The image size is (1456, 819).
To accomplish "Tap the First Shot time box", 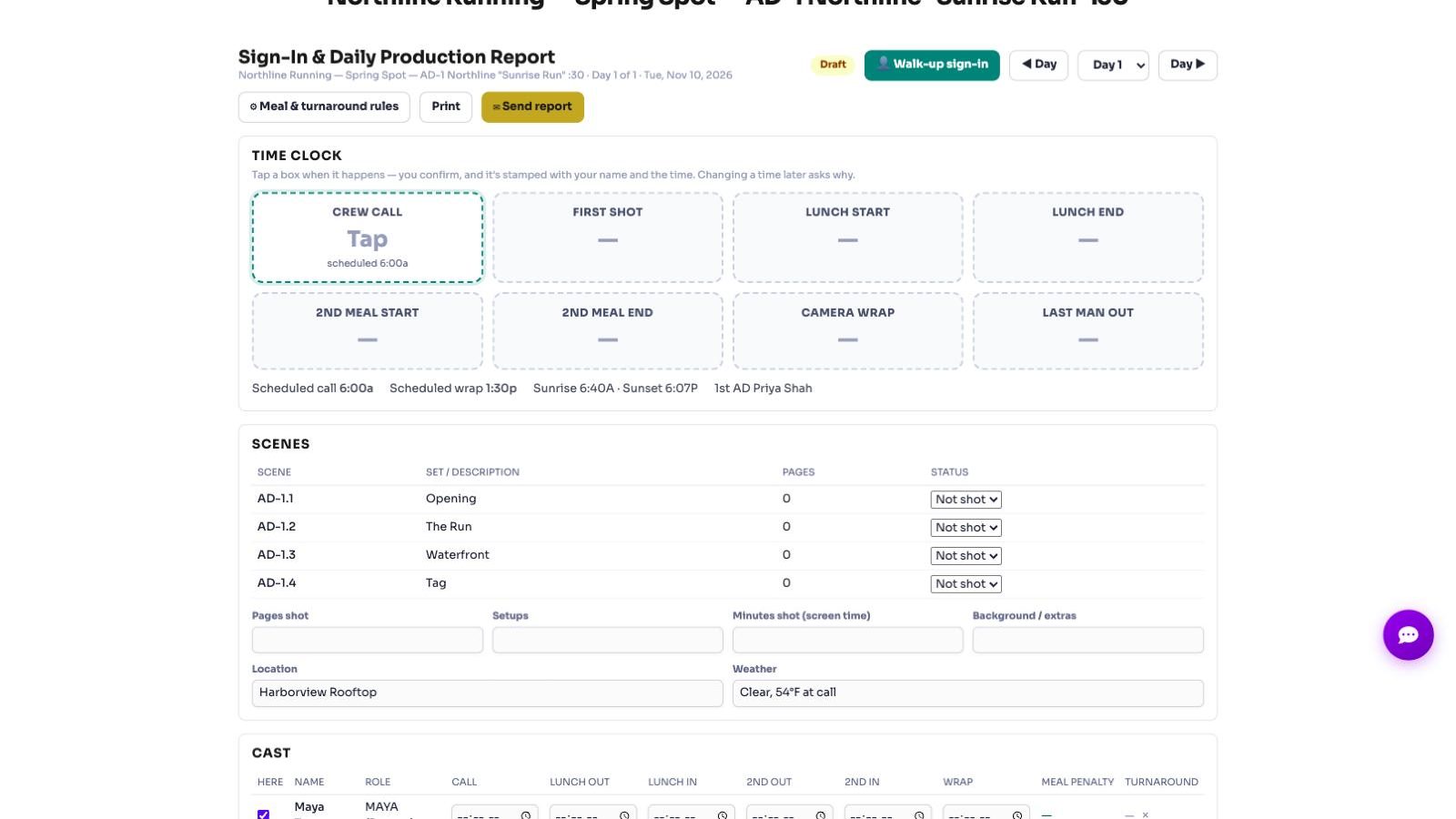I will coord(608,238).
